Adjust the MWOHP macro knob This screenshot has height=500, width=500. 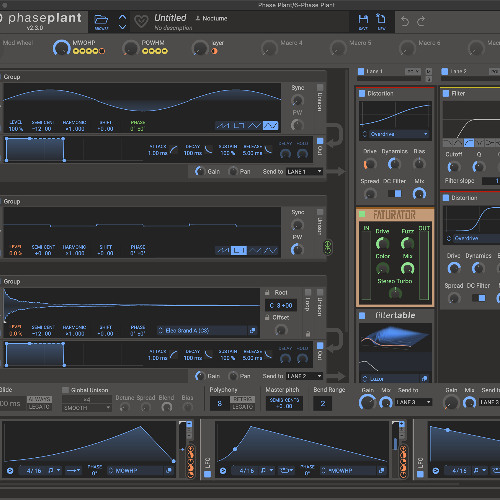pyautogui.click(x=61, y=48)
